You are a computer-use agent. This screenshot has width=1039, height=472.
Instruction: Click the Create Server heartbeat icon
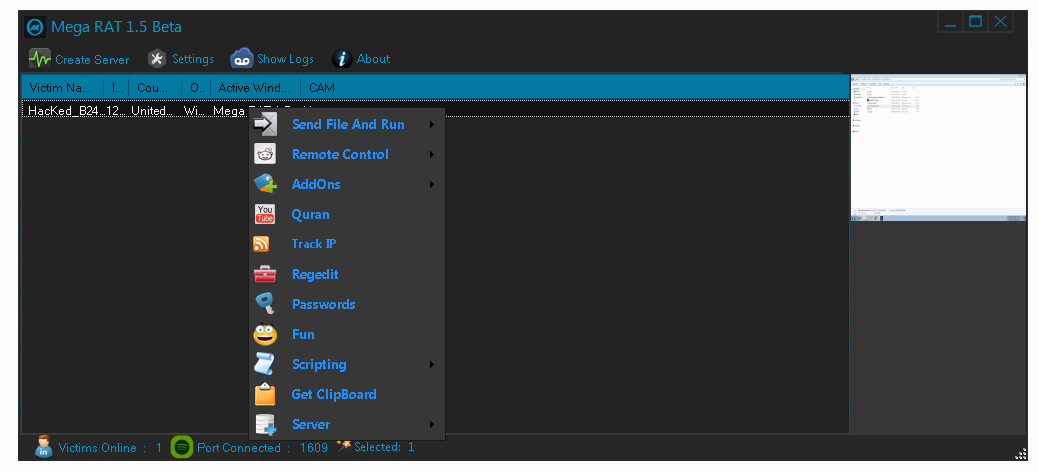point(40,58)
